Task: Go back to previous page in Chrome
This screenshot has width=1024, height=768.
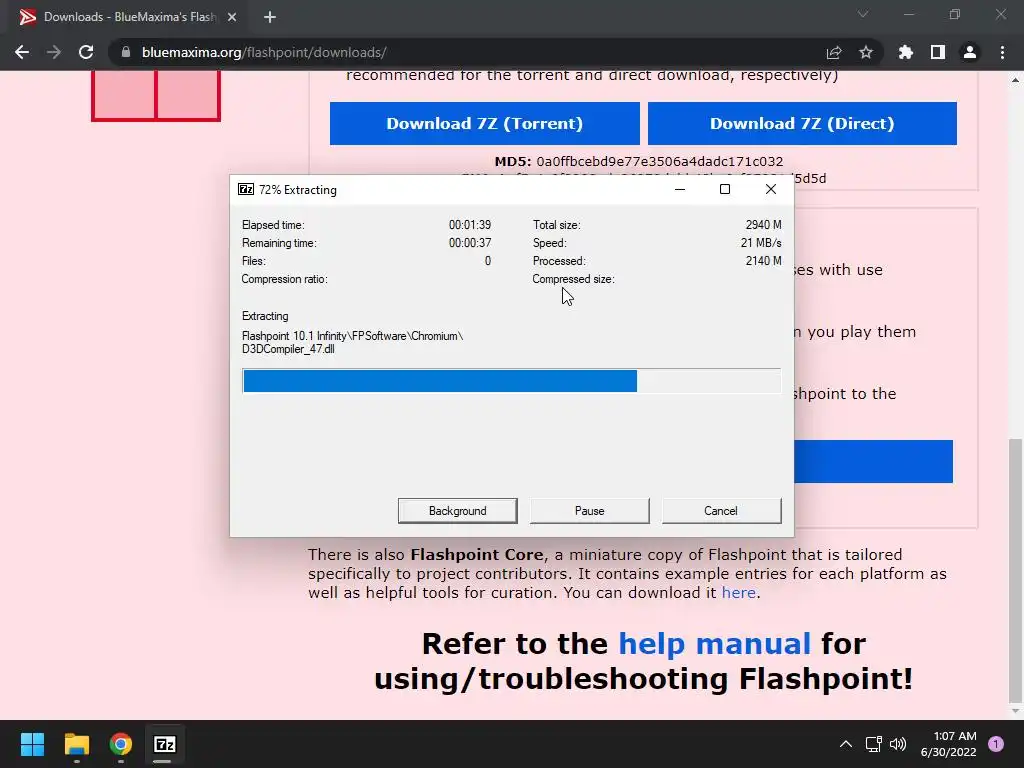Action: 22,52
